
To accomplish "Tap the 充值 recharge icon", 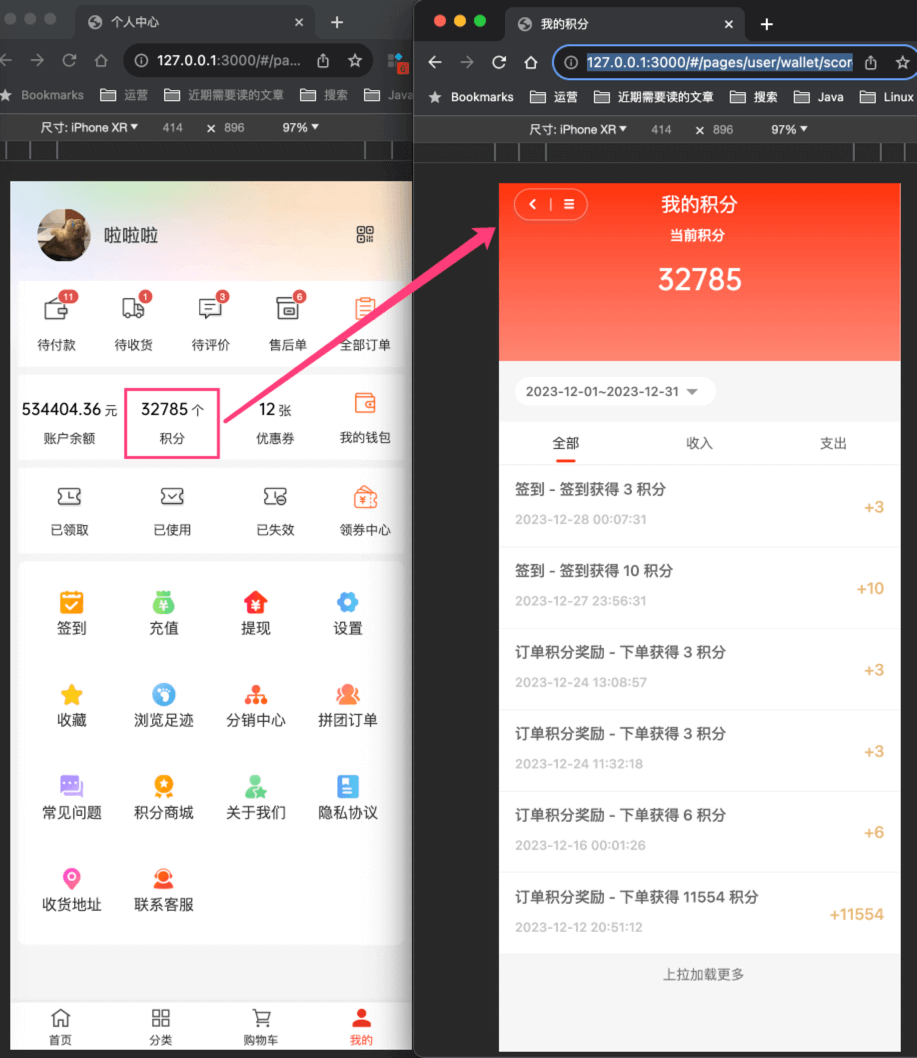I will (163, 603).
